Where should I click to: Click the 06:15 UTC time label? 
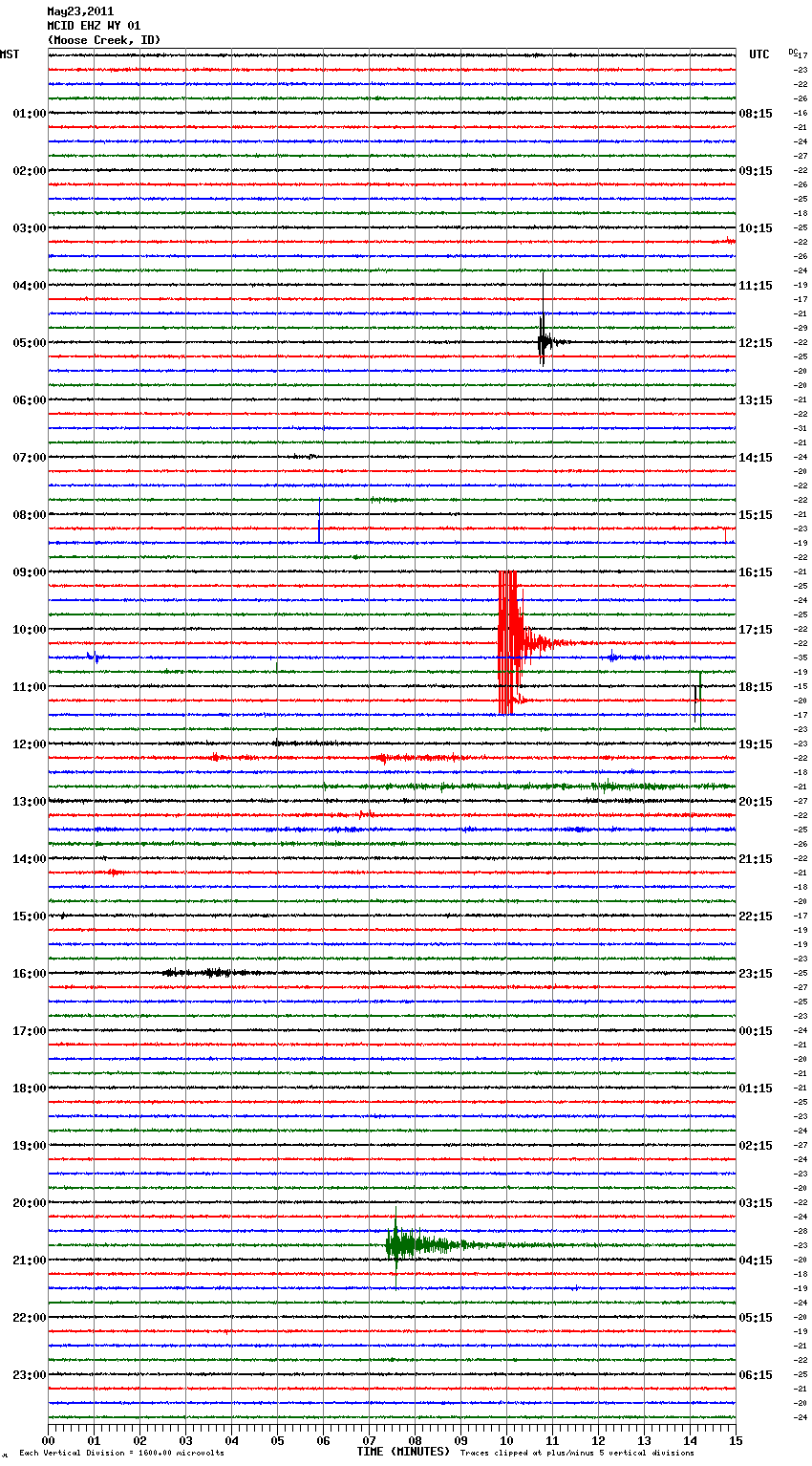click(x=756, y=1375)
